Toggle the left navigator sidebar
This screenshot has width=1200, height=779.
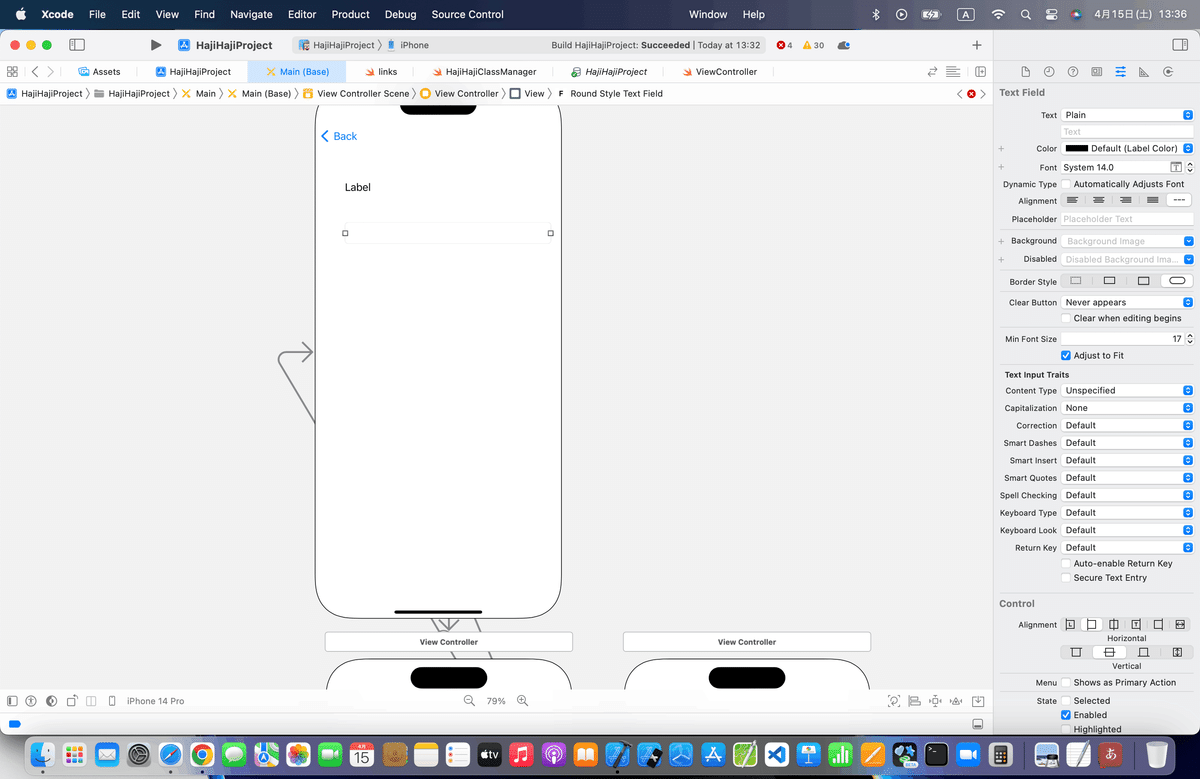pos(77,45)
